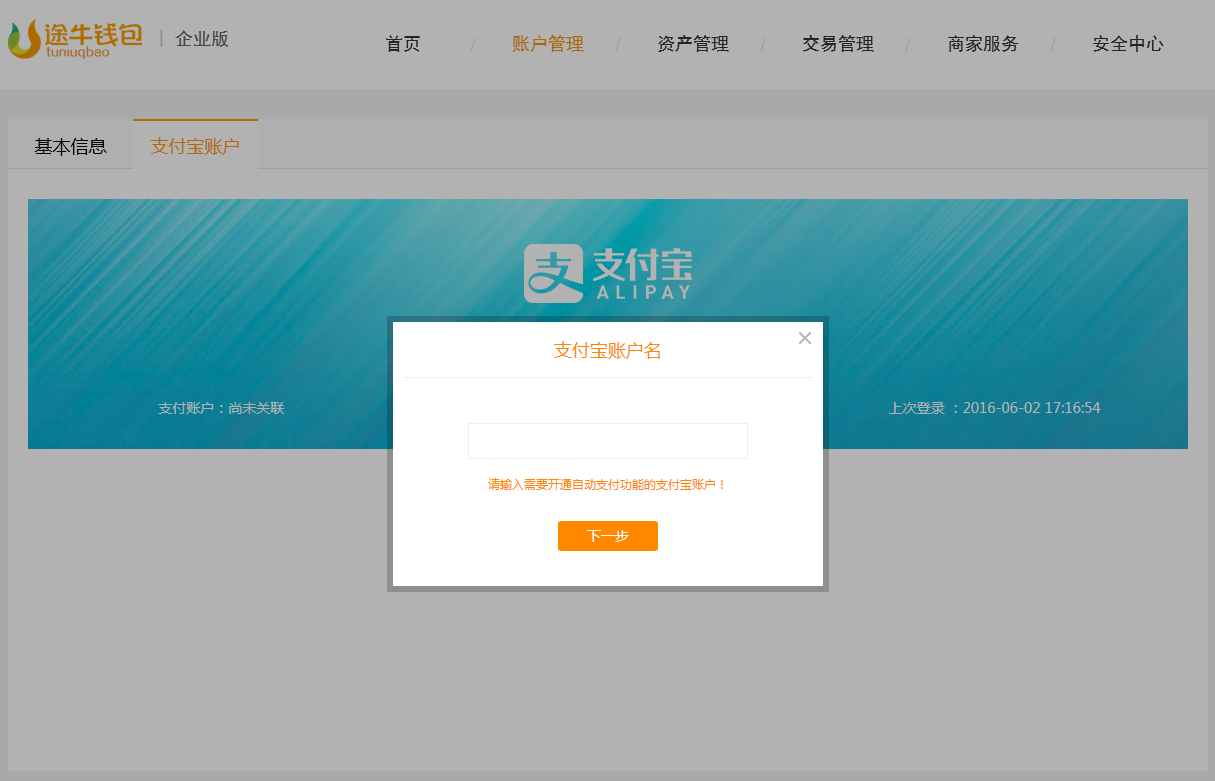1215x781 pixels.
Task: Open the 安全中心 navigation item
Action: click(x=1127, y=44)
